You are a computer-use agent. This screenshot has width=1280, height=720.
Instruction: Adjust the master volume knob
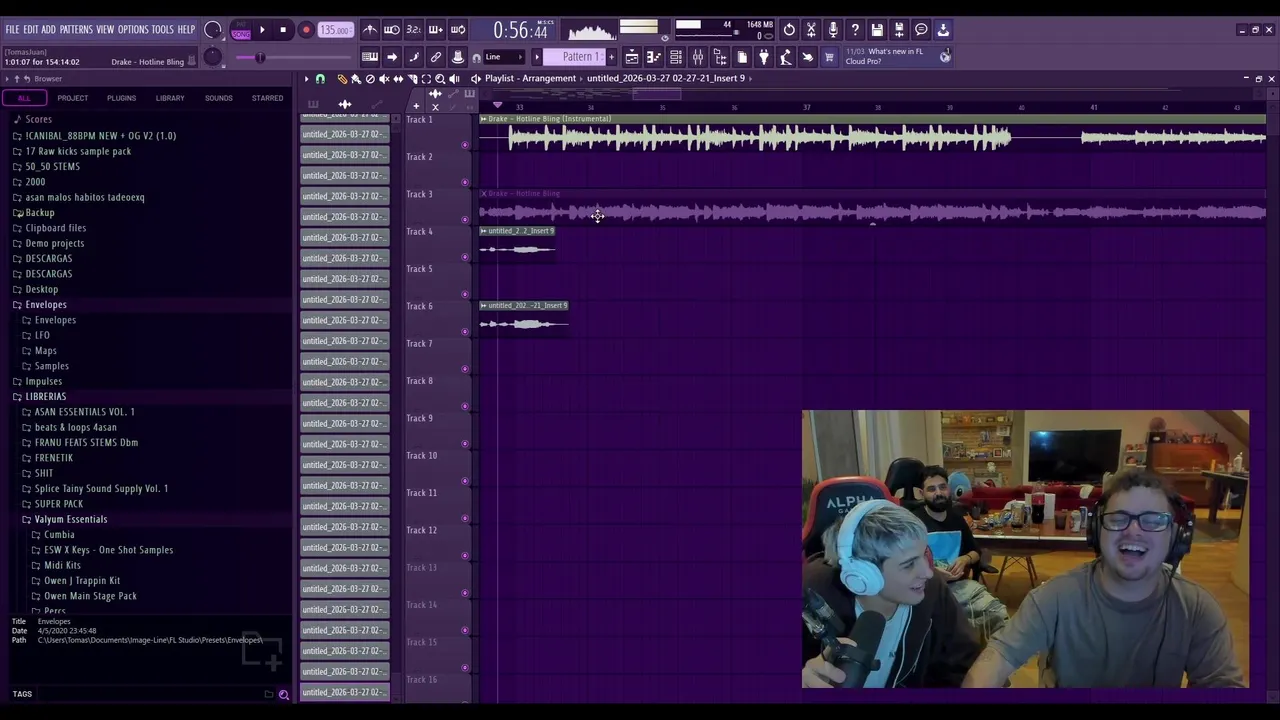[212, 30]
